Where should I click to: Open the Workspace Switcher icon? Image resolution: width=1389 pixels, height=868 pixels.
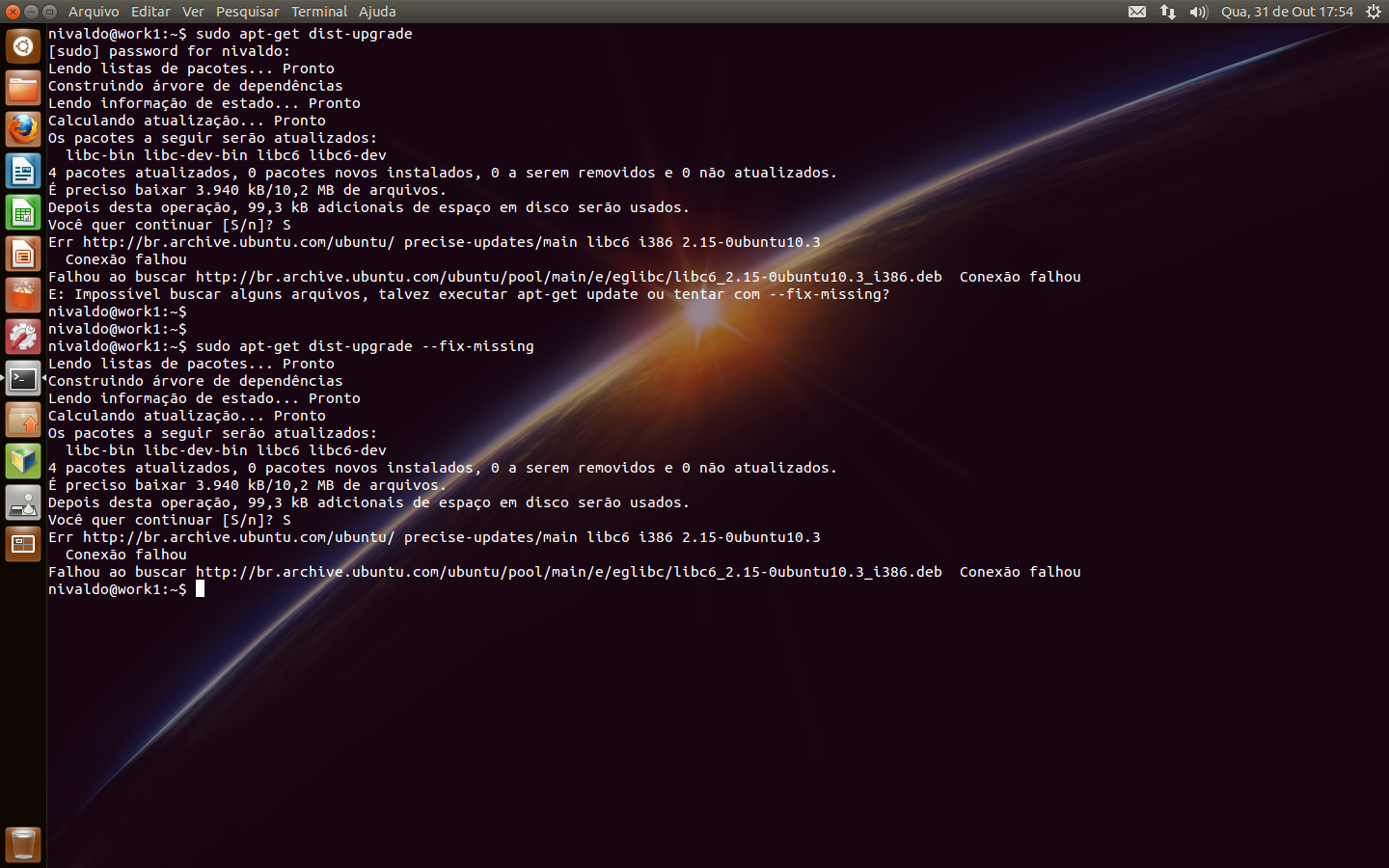(x=23, y=544)
